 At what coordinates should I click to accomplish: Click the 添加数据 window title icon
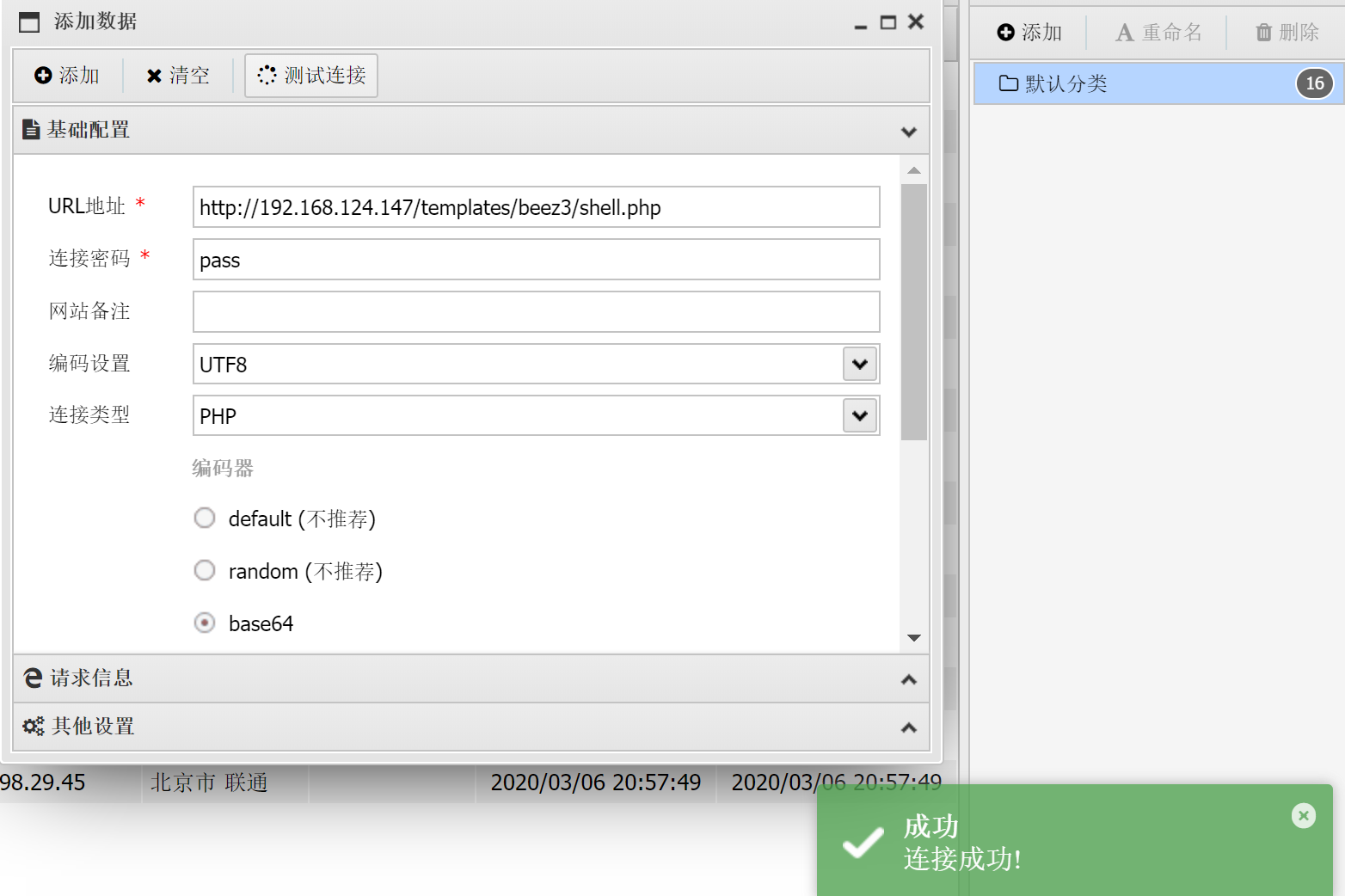click(x=29, y=22)
